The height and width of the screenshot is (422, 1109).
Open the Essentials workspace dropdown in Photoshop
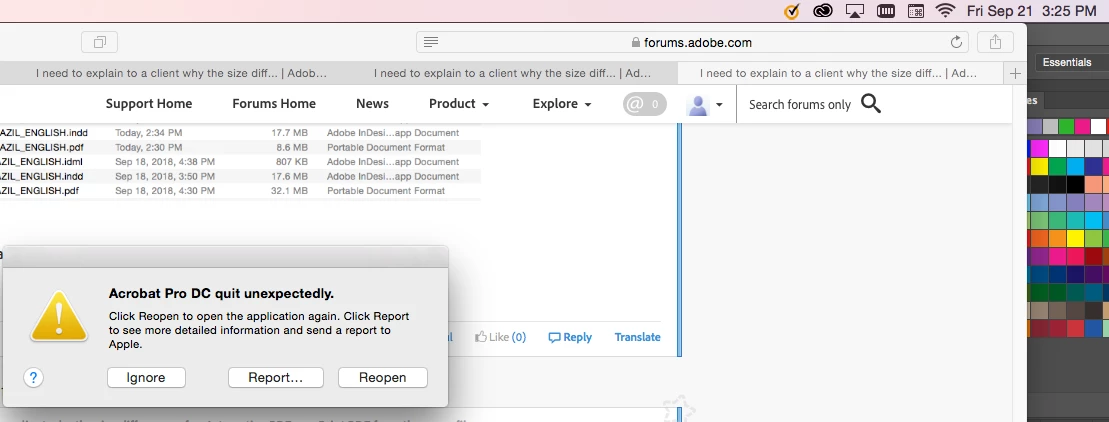pyautogui.click(x=1072, y=62)
